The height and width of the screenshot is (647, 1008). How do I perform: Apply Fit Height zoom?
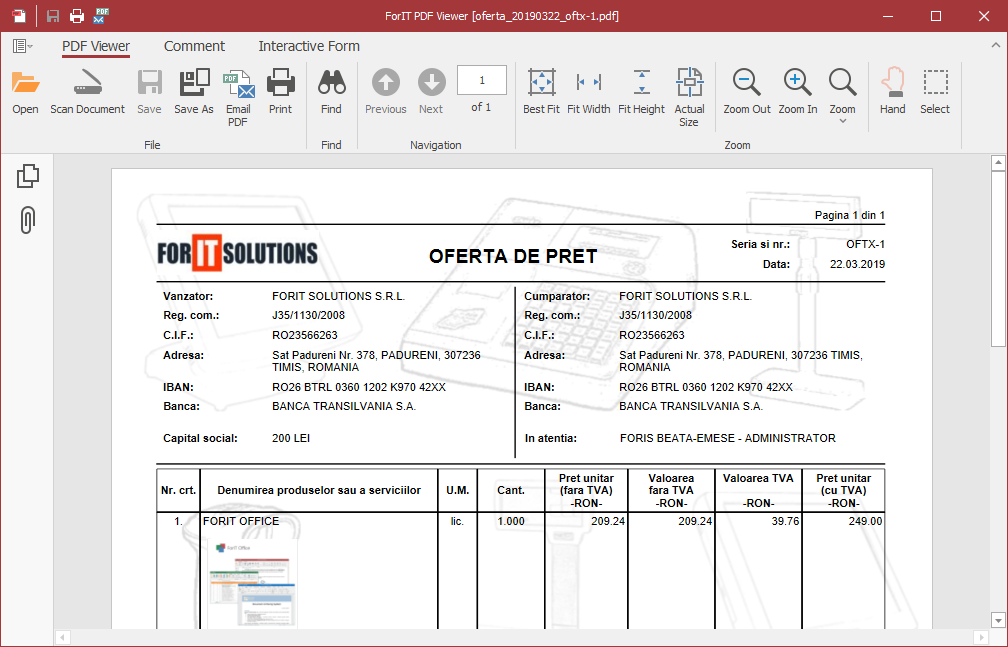(x=642, y=82)
